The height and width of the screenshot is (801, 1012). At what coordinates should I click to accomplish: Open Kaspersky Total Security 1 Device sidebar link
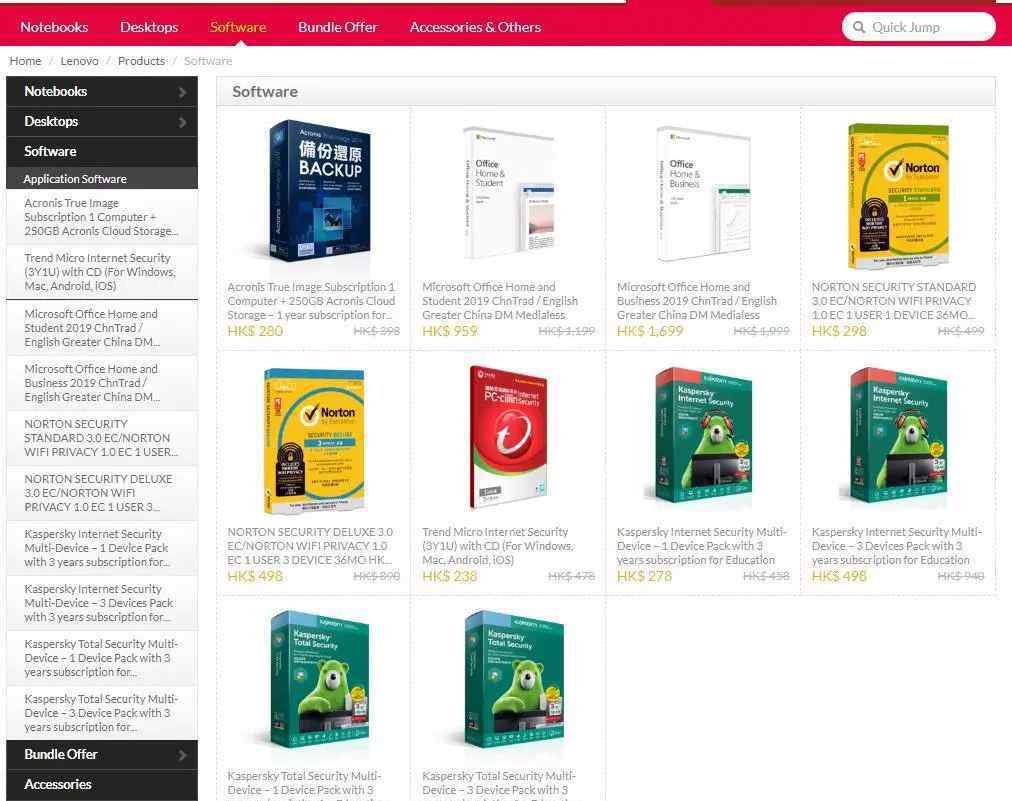point(102,658)
